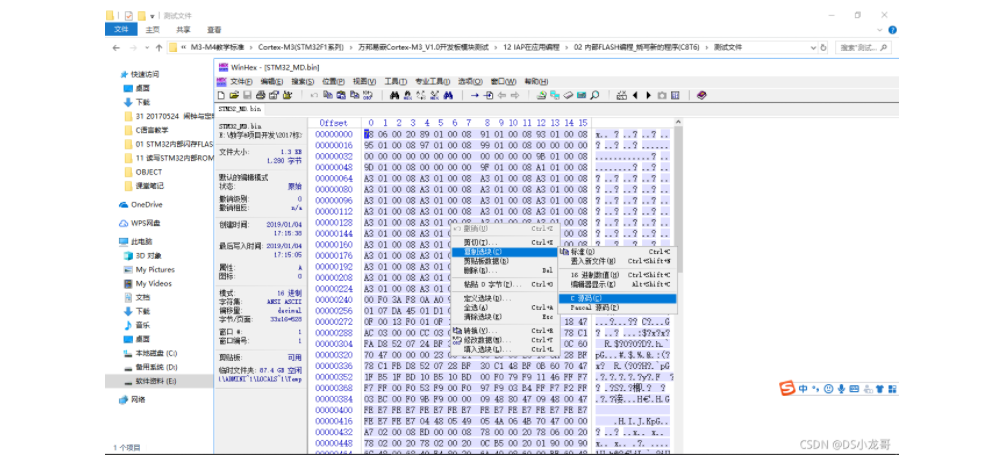Click the book help icon in WinHex toolbar
Screen dimensions: 1004x458
tap(702, 95)
